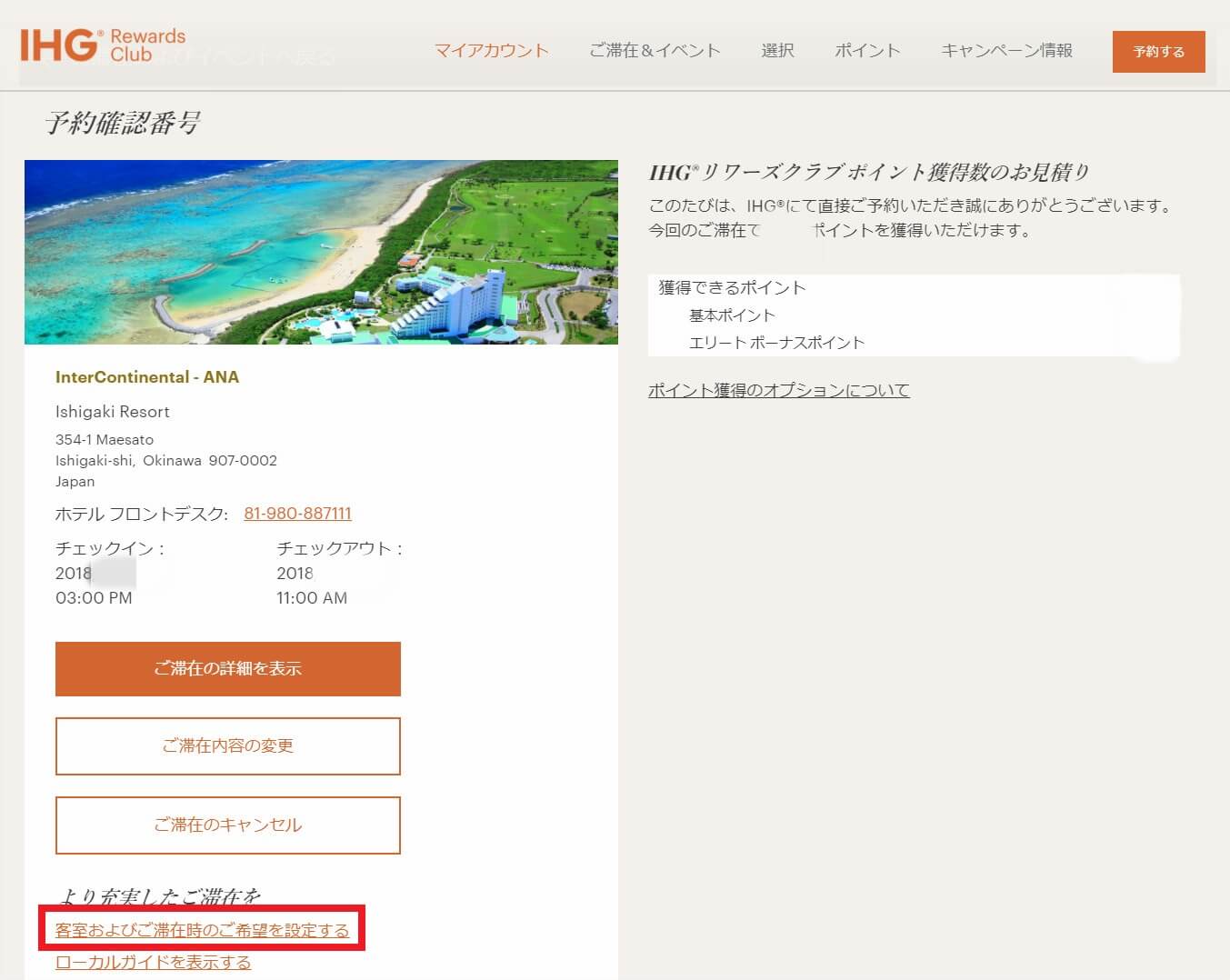Open the ローカルガイドを表示する link
1230x980 pixels.
point(153,962)
